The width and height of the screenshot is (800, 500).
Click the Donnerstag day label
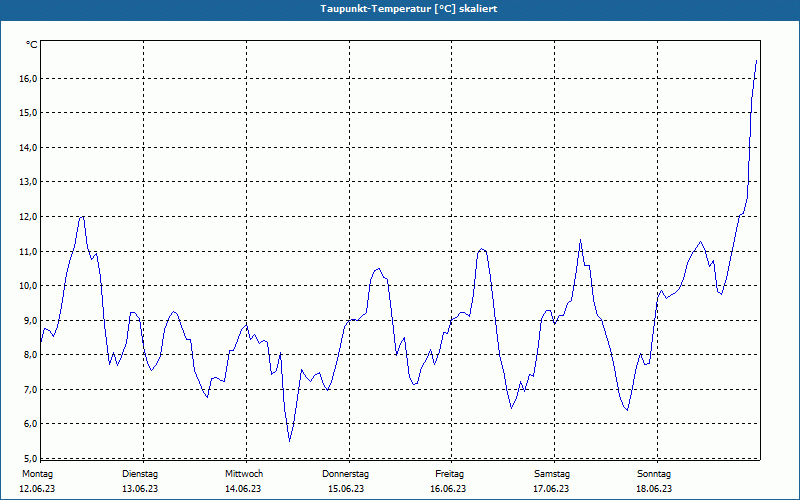345,474
